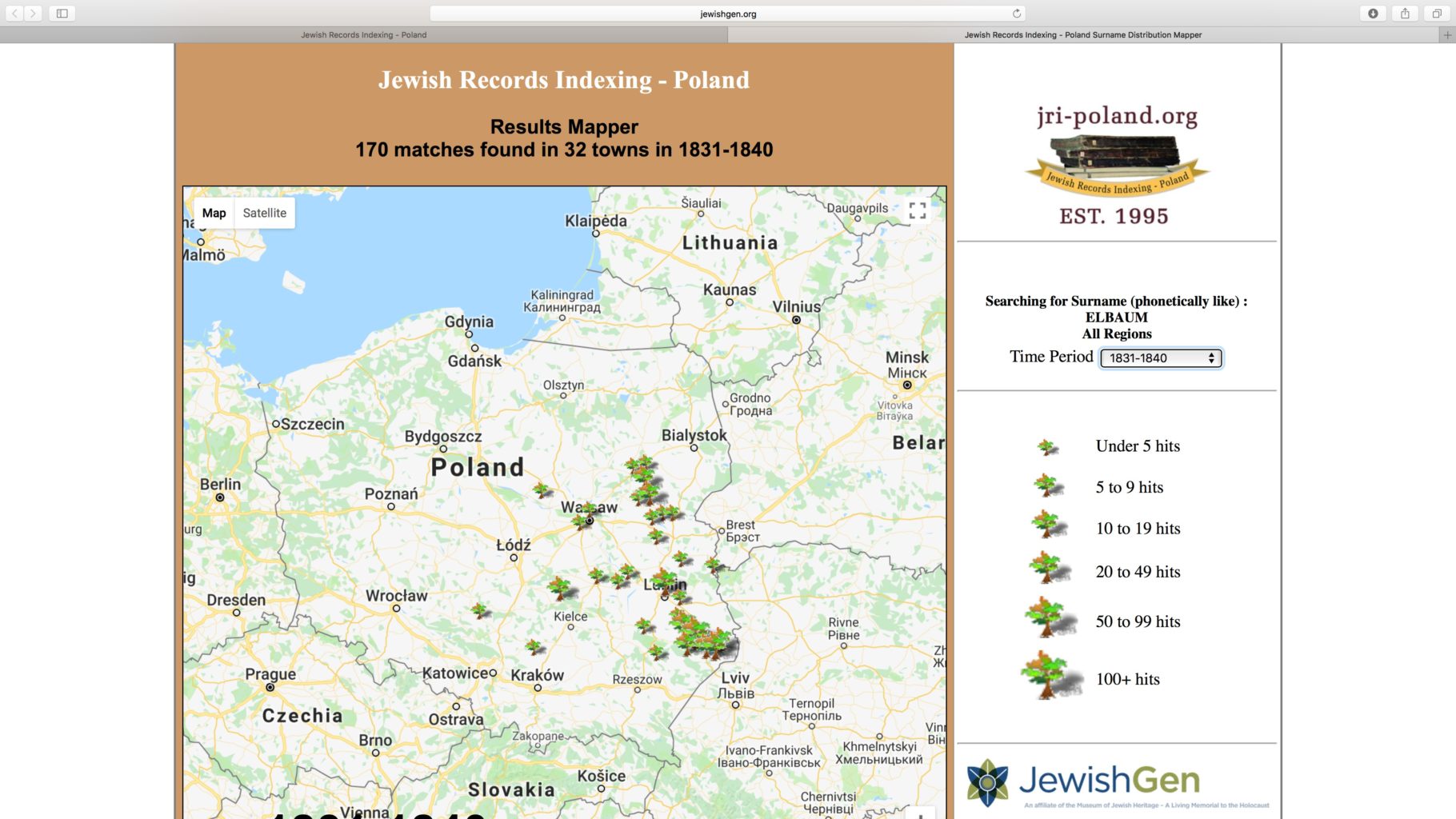Click the 50 to 99 hits legend tree
Viewport: 1456px width, 819px height.
click(1050, 617)
